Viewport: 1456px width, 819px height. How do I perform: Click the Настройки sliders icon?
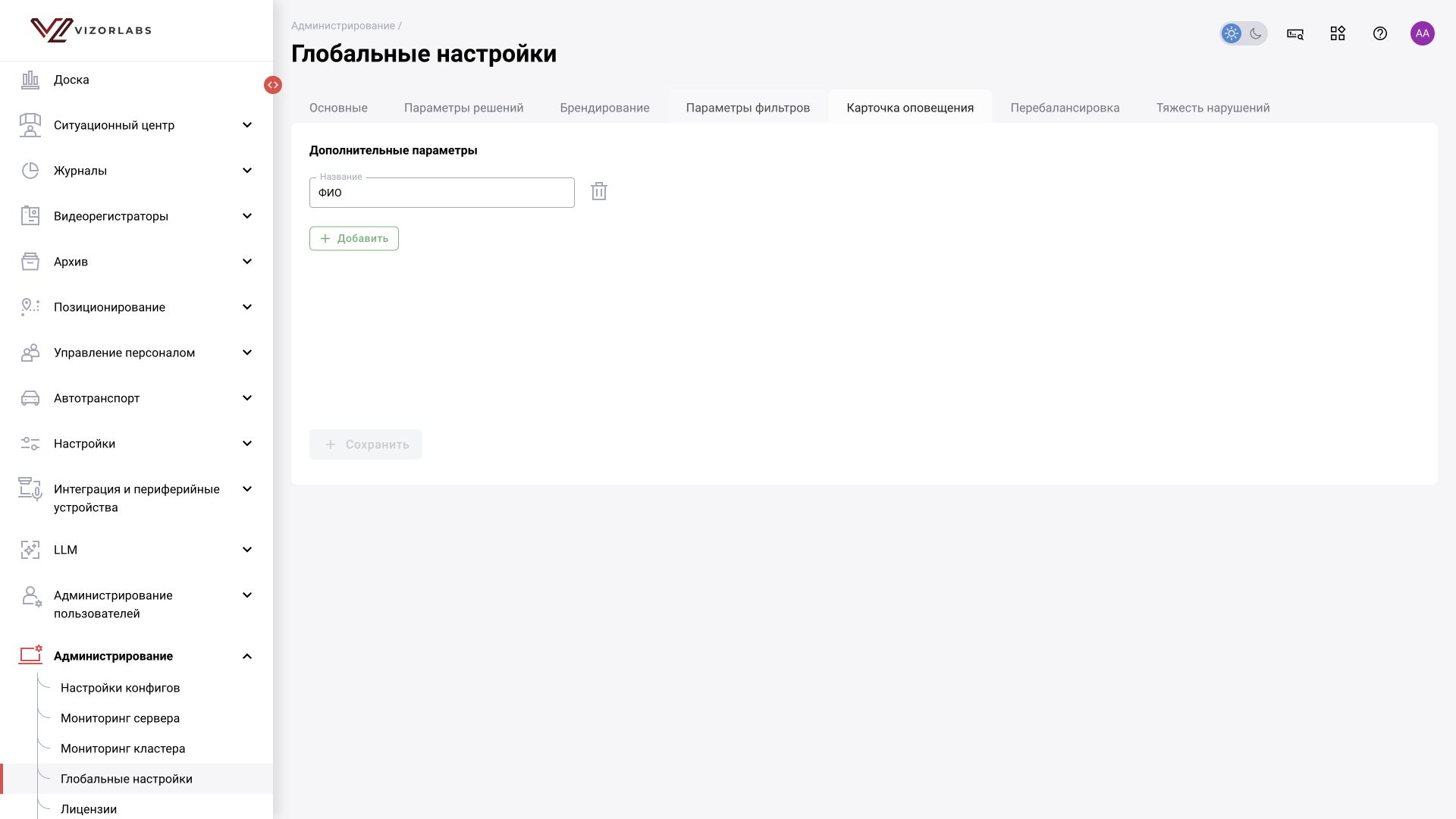pos(30,444)
